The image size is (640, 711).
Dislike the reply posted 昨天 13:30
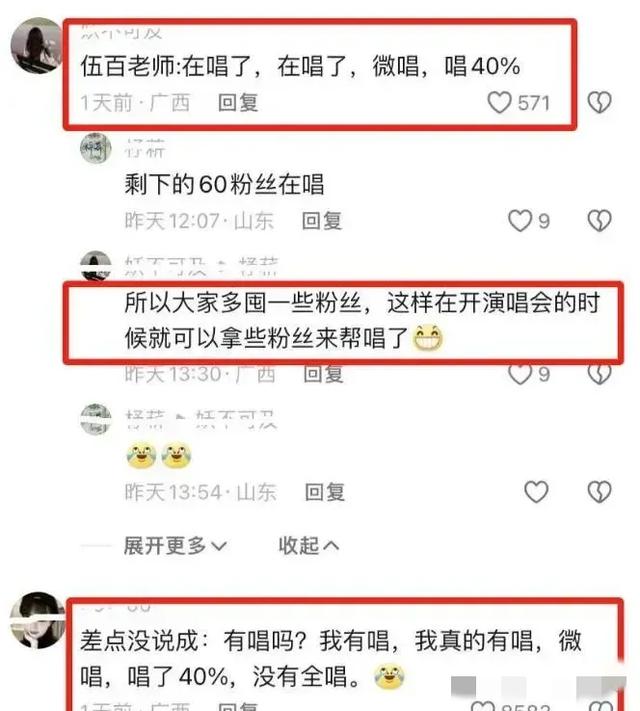600,375
